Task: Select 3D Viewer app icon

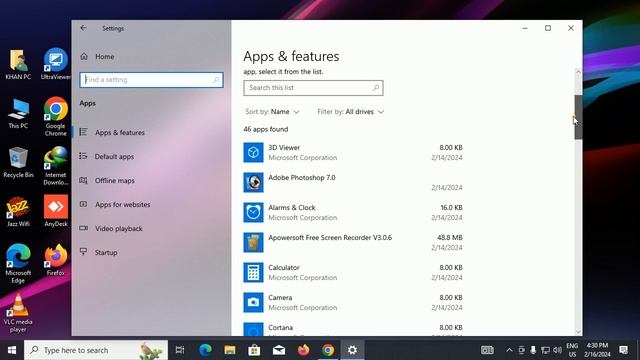Action: click(x=253, y=153)
